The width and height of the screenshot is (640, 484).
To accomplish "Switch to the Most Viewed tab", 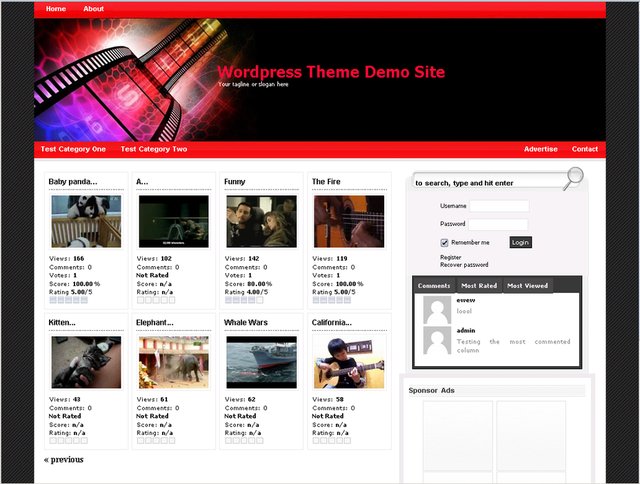I will (x=528, y=286).
